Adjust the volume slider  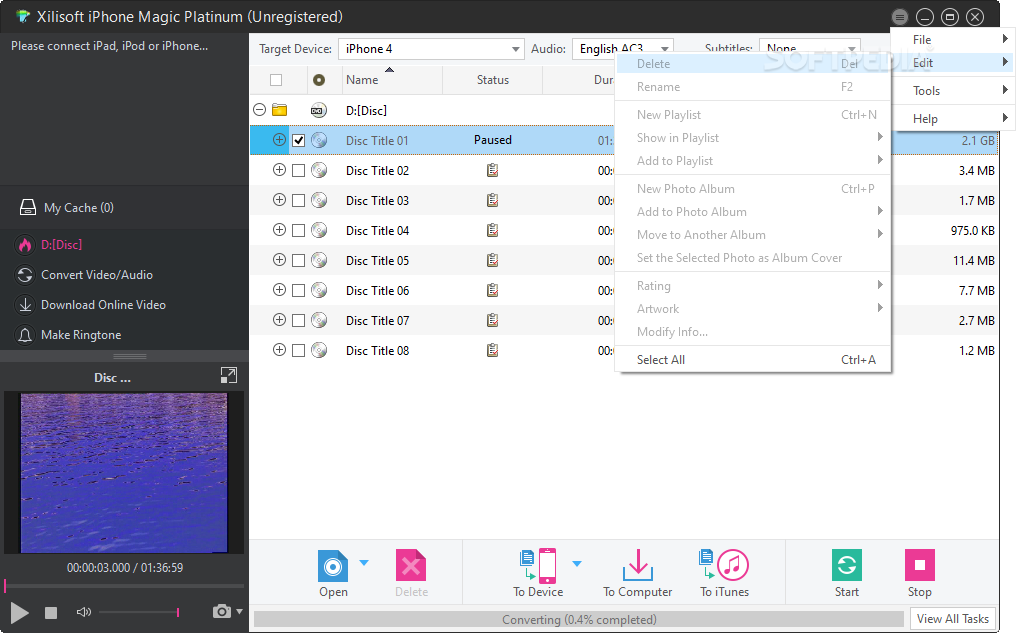[139, 612]
